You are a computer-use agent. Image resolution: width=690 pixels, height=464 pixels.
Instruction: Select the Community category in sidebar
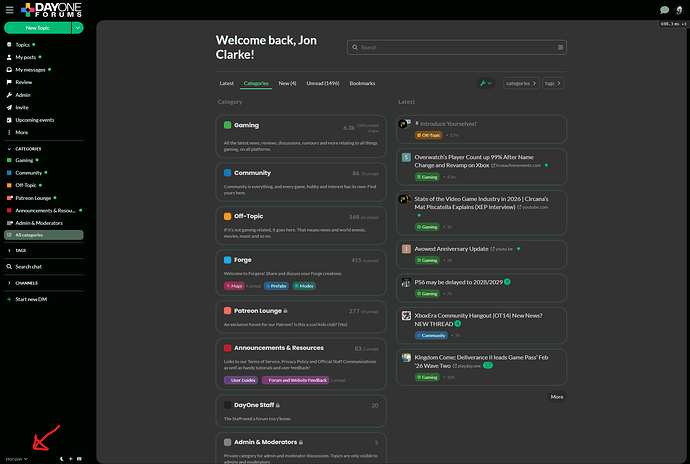point(28,173)
